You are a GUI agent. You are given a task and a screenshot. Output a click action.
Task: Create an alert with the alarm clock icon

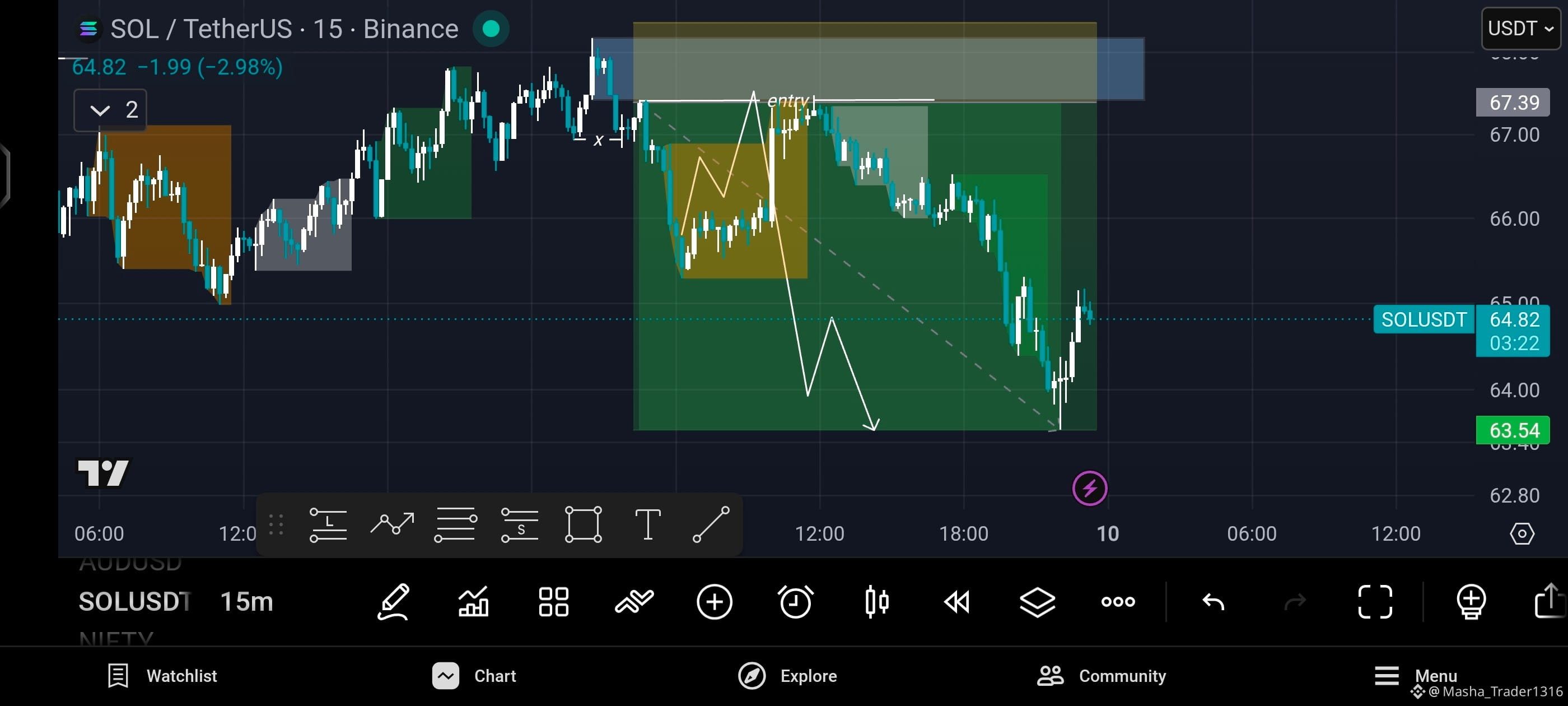pos(795,602)
